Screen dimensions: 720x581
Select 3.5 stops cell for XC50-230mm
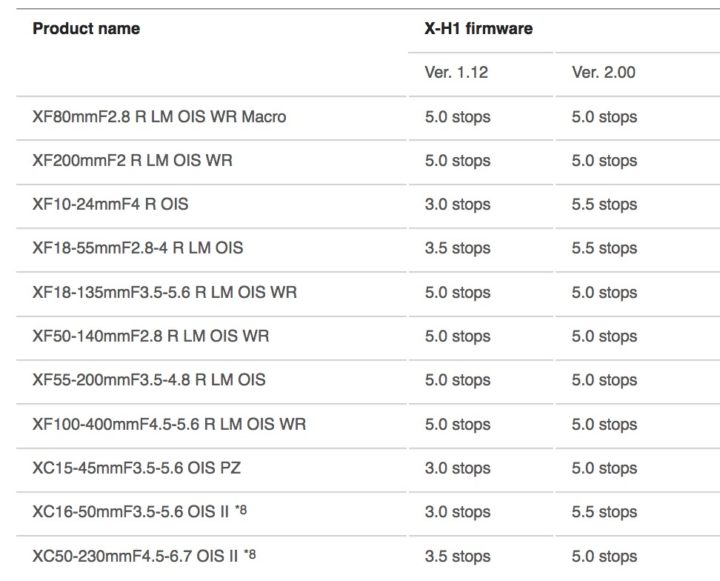coord(457,556)
